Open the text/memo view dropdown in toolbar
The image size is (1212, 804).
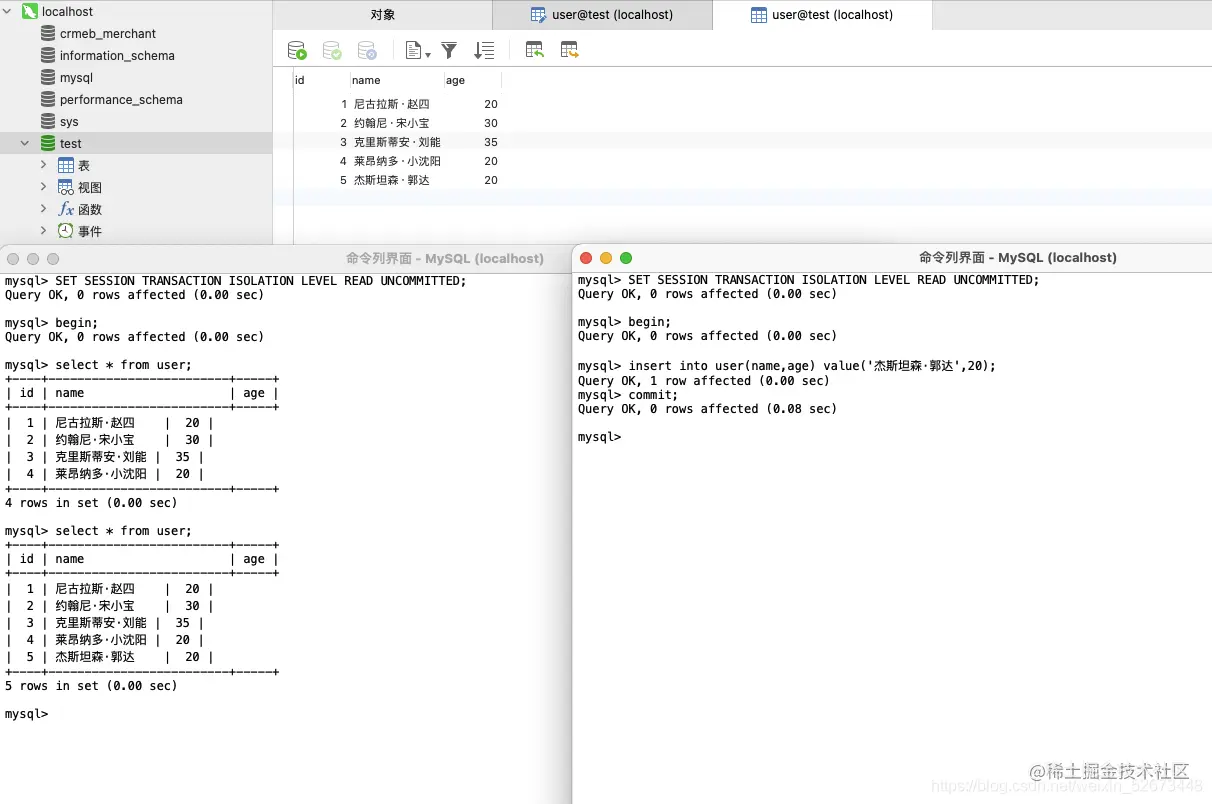(418, 50)
